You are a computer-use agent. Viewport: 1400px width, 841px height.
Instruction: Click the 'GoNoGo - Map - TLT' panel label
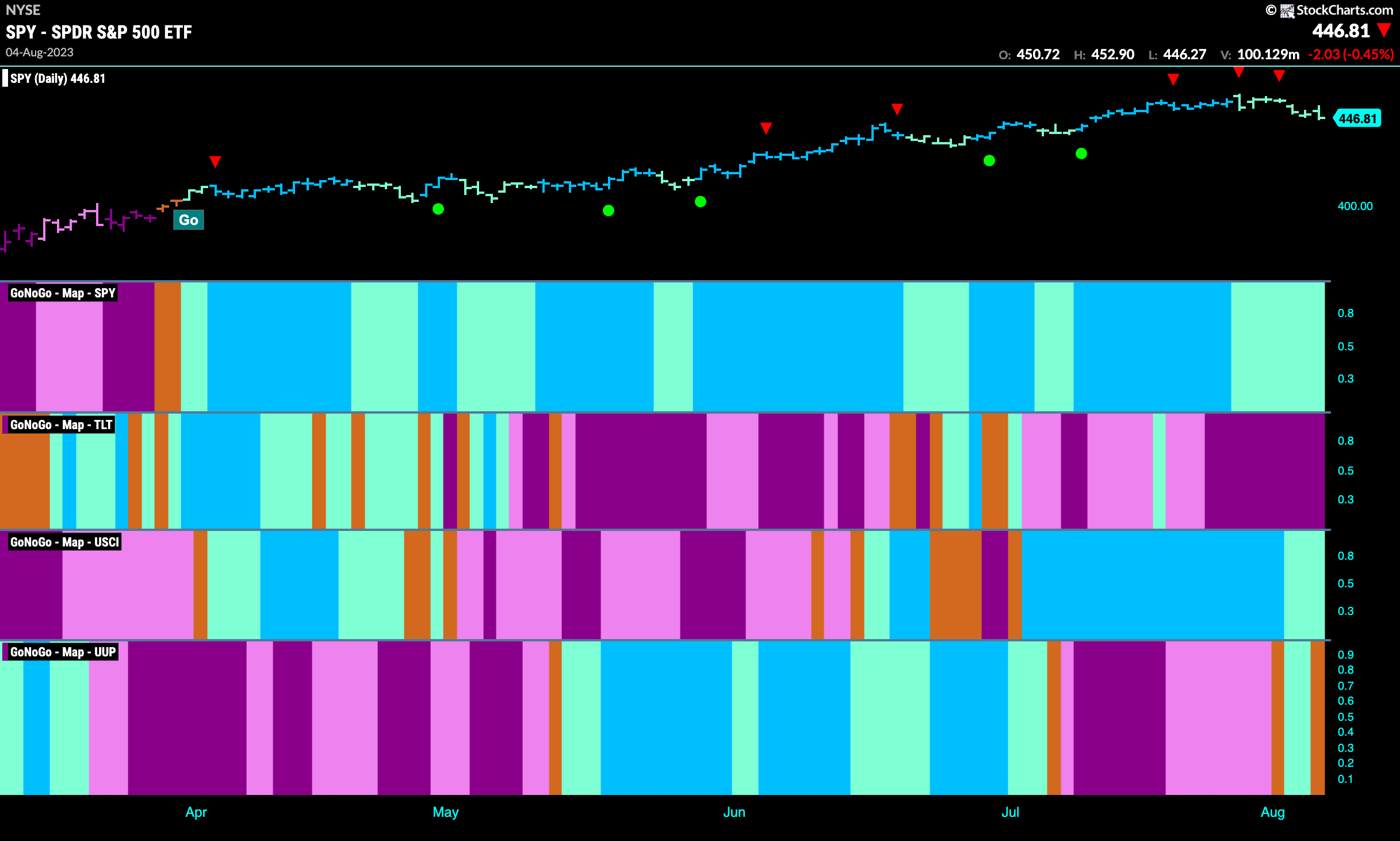point(61,425)
